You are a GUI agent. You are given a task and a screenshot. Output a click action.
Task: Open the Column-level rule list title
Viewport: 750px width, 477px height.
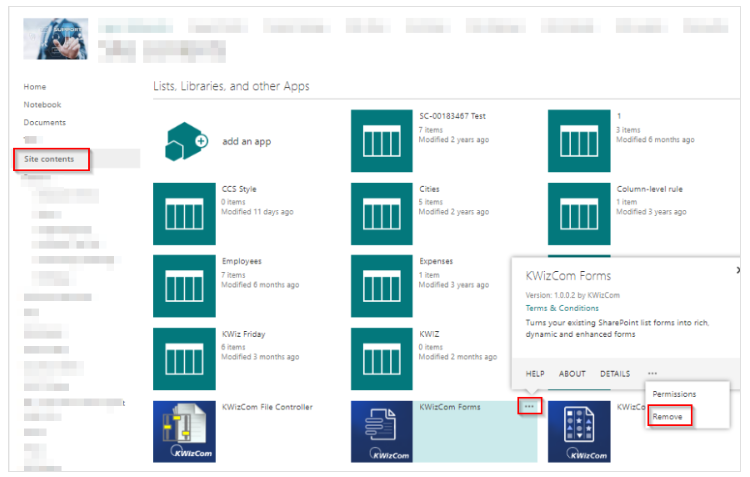click(x=650, y=189)
